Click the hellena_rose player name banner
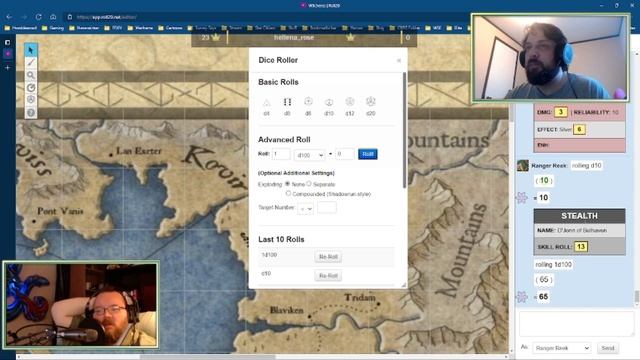The width and height of the screenshot is (640, 360). coord(294,38)
